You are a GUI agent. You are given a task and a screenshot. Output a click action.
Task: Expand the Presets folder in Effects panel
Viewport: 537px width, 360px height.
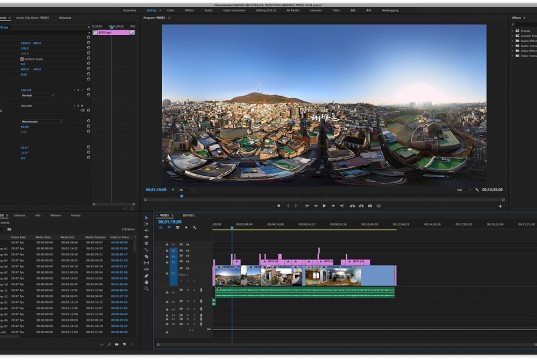[513, 31]
